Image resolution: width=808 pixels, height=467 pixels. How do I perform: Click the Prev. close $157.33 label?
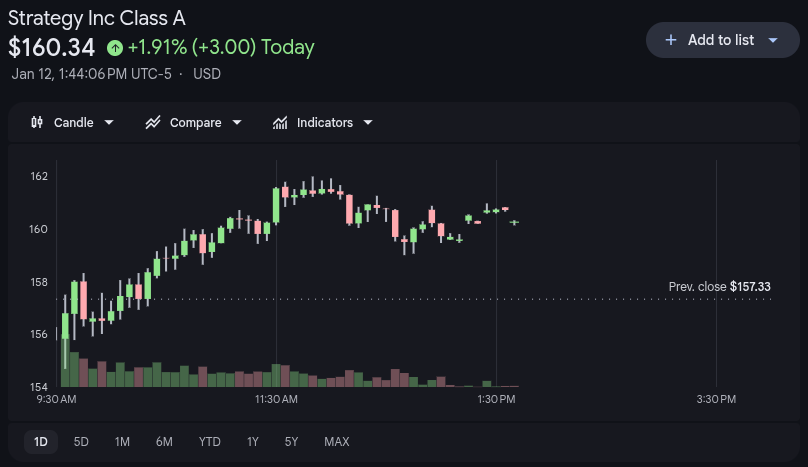[719, 287]
